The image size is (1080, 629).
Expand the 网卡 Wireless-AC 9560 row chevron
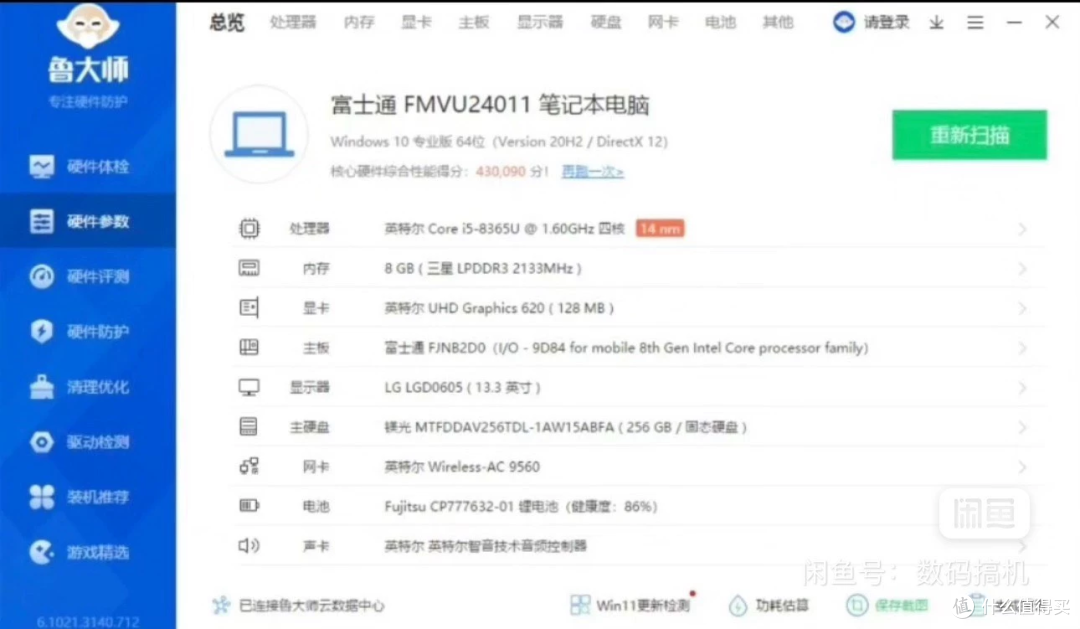click(x=1022, y=467)
